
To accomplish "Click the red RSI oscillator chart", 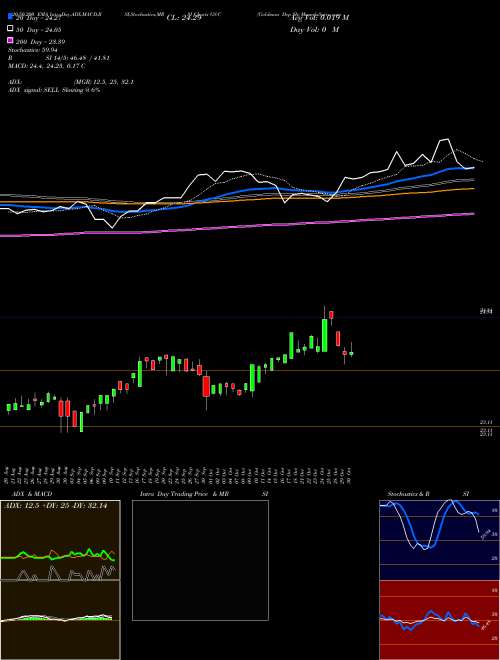I will click(x=439, y=620).
